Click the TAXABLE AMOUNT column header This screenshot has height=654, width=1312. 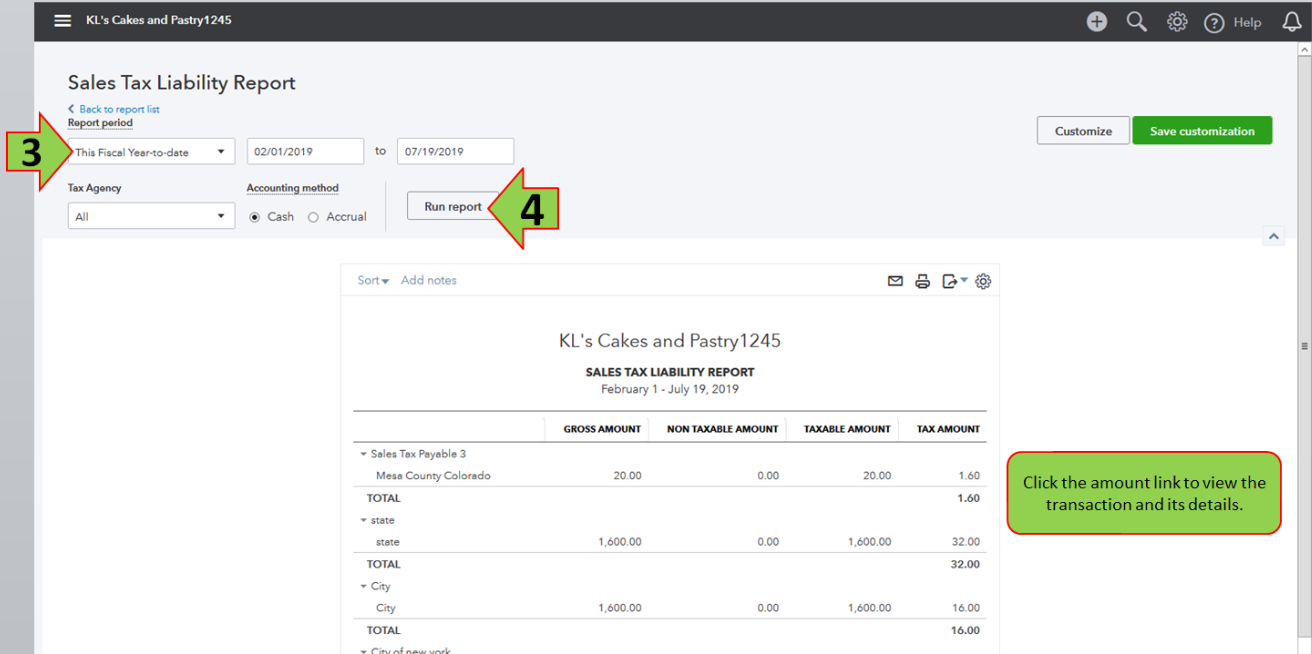847,429
